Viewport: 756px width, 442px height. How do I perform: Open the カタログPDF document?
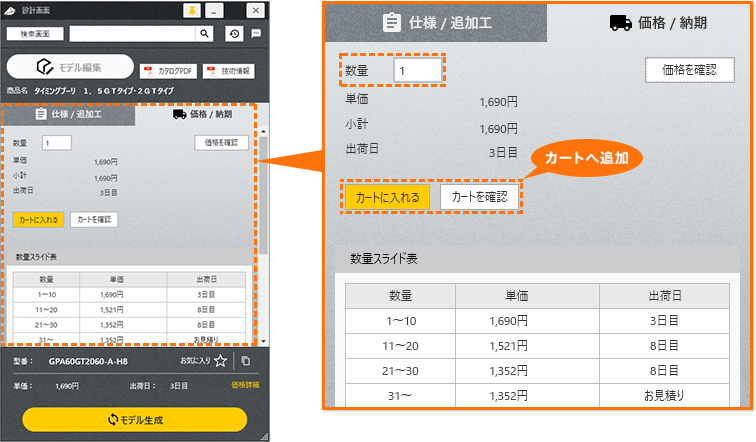coord(168,71)
